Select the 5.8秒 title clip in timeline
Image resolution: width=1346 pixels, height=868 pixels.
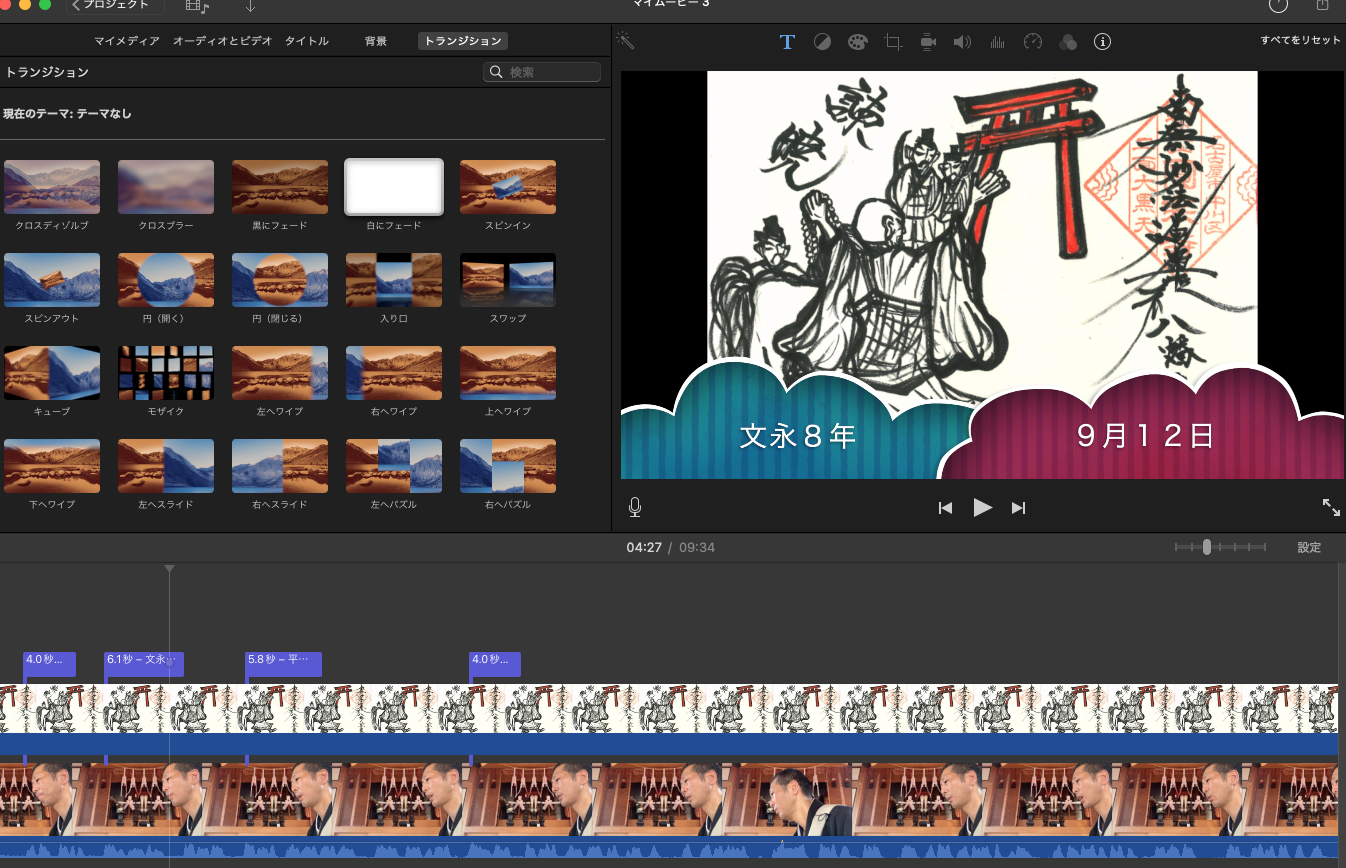284,664
